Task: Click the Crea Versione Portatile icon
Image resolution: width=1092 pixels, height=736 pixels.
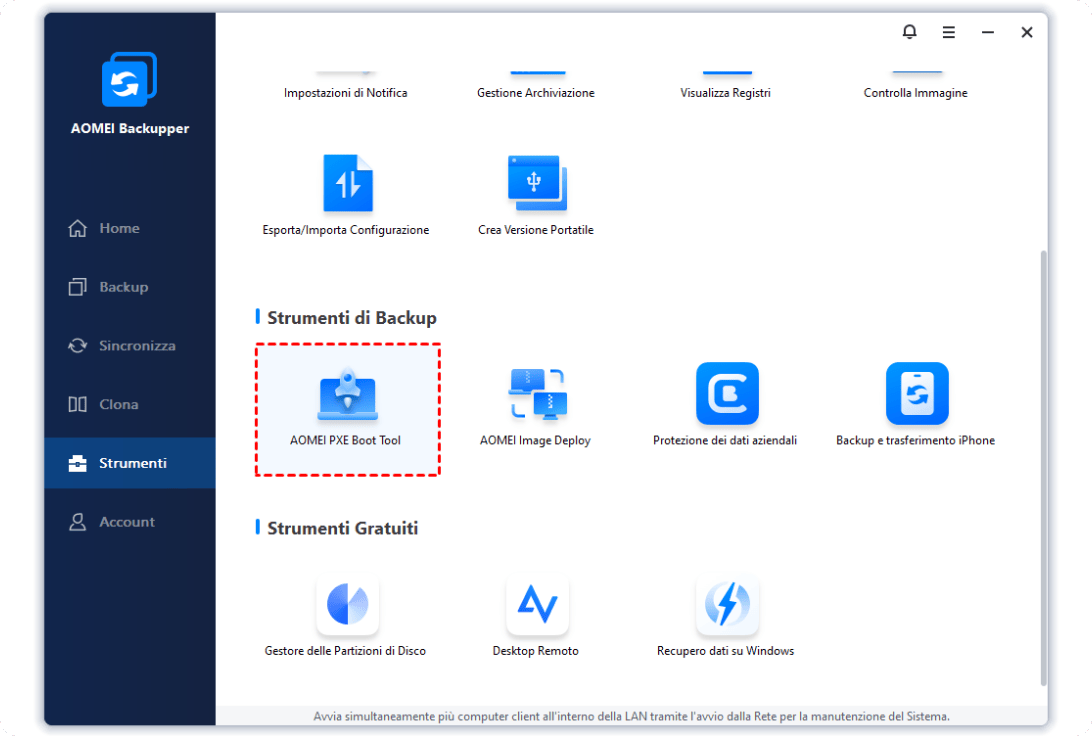Action: tap(537, 183)
